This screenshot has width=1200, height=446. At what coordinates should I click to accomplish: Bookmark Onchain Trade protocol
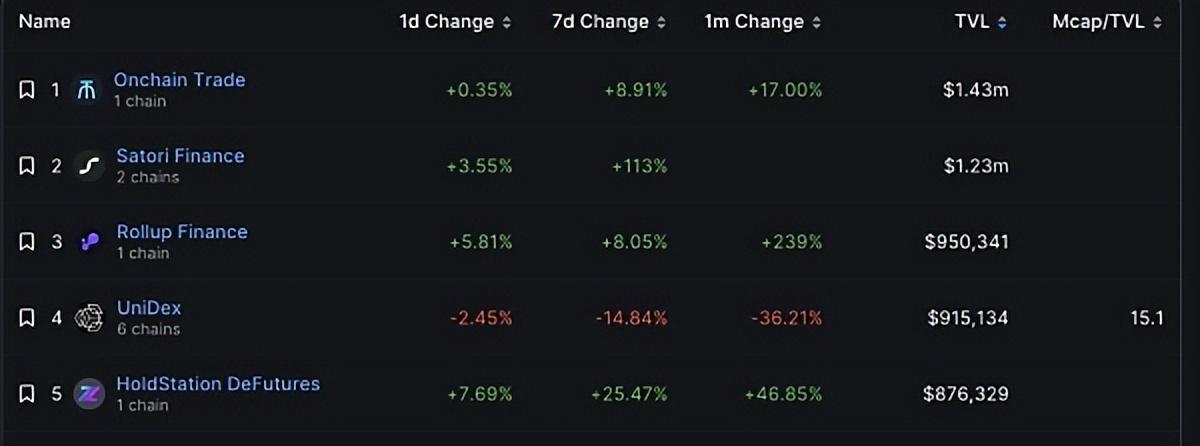point(27,90)
